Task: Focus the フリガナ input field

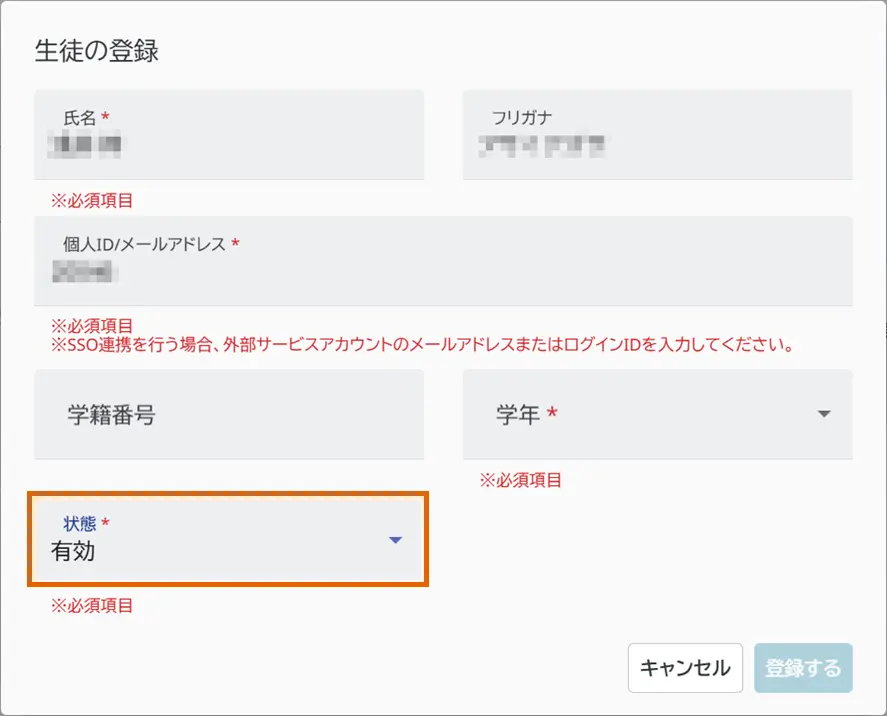Action: click(x=656, y=146)
